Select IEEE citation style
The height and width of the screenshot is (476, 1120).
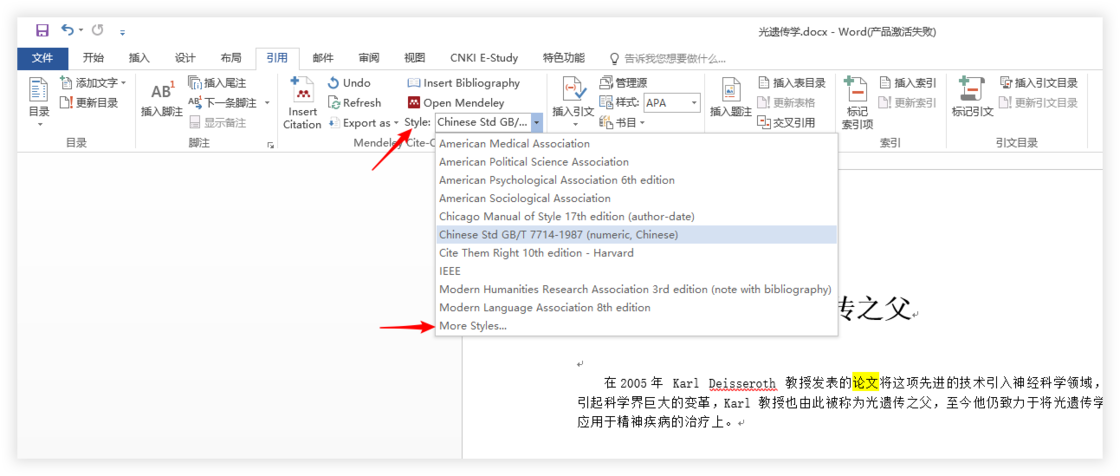pyautogui.click(x=636, y=272)
